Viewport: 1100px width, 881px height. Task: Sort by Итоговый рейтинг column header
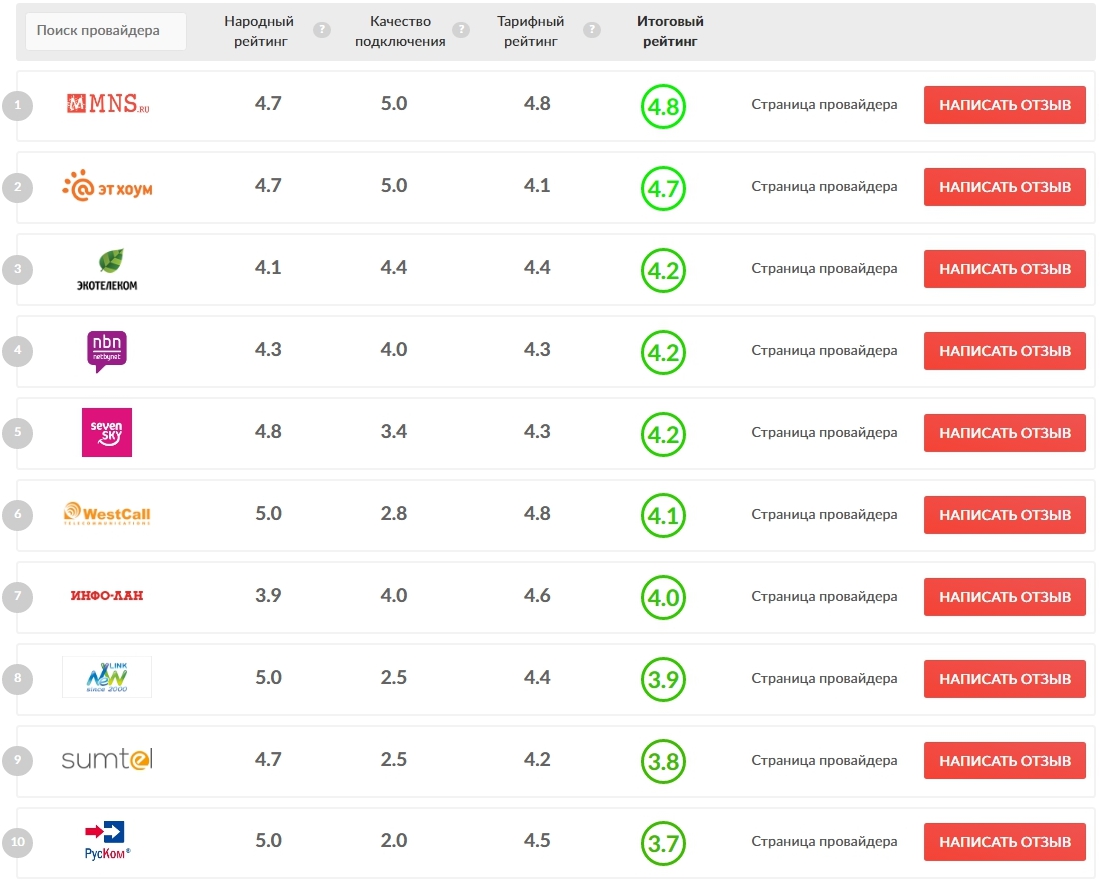pos(670,32)
